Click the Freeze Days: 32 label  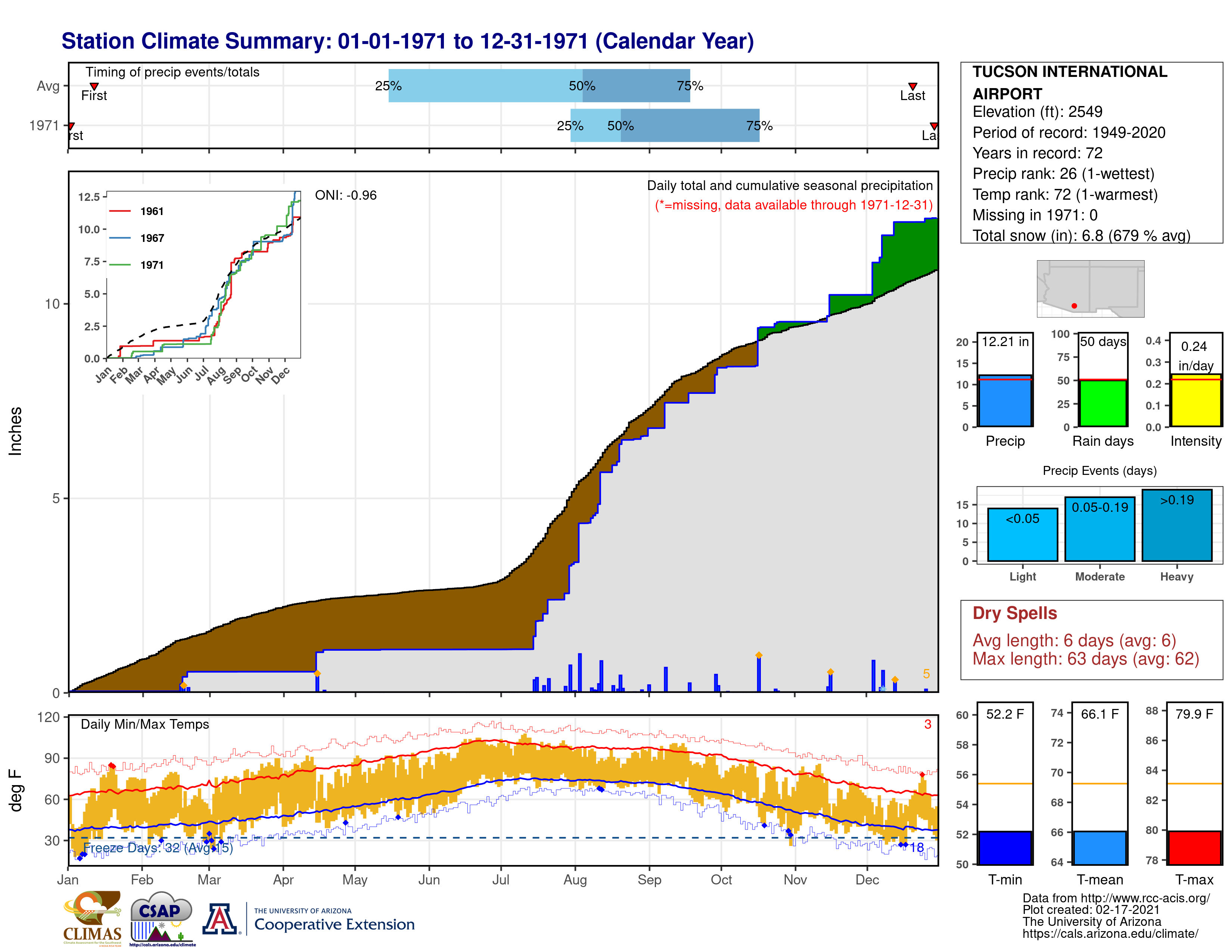[158, 848]
